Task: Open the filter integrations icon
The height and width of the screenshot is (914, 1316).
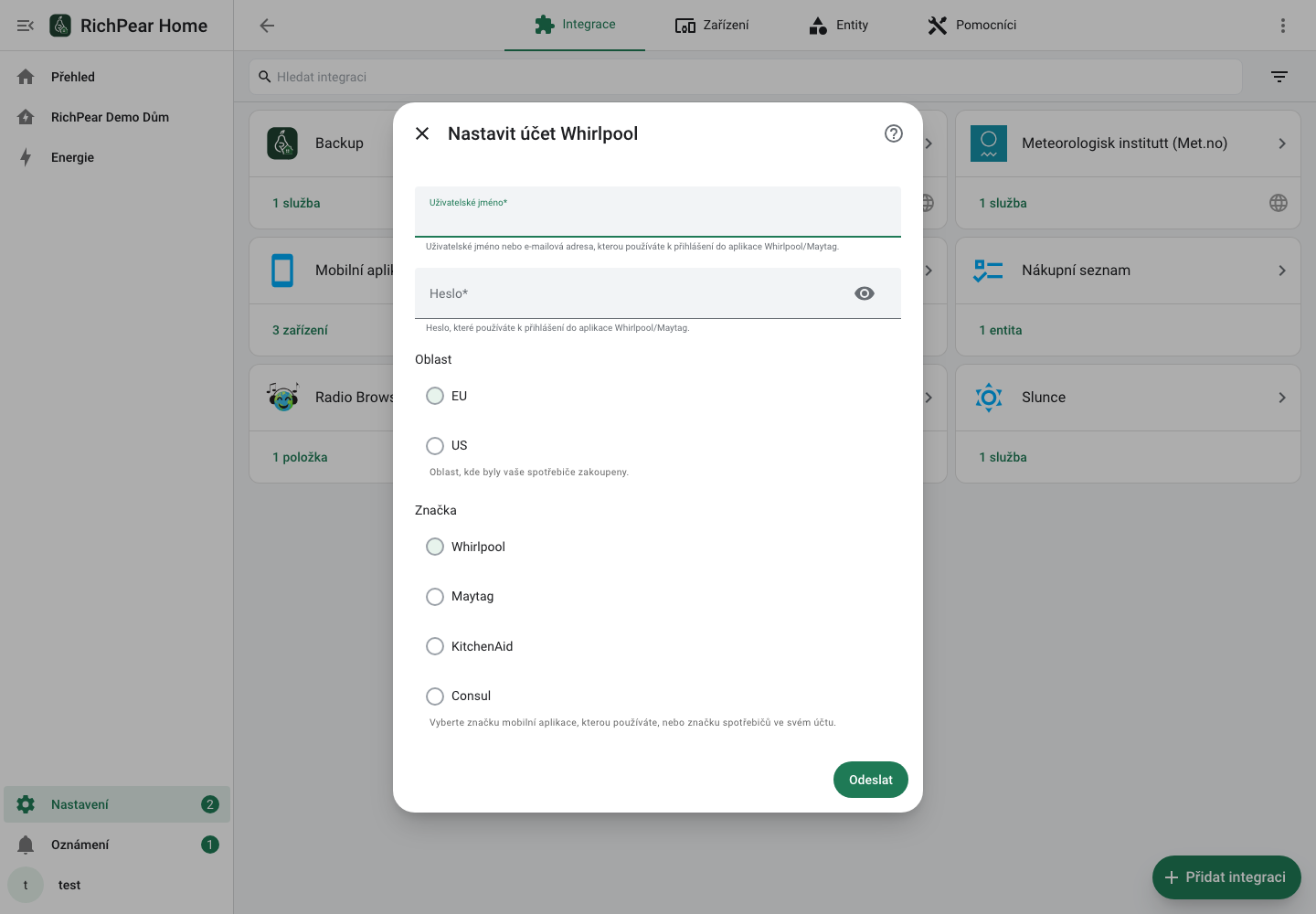Action: (x=1279, y=77)
